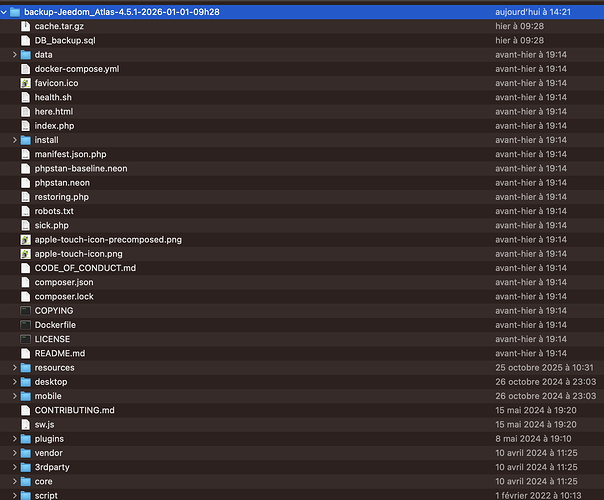The height and width of the screenshot is (500, 604).
Task: Expand the core folder
Action: coord(15,482)
